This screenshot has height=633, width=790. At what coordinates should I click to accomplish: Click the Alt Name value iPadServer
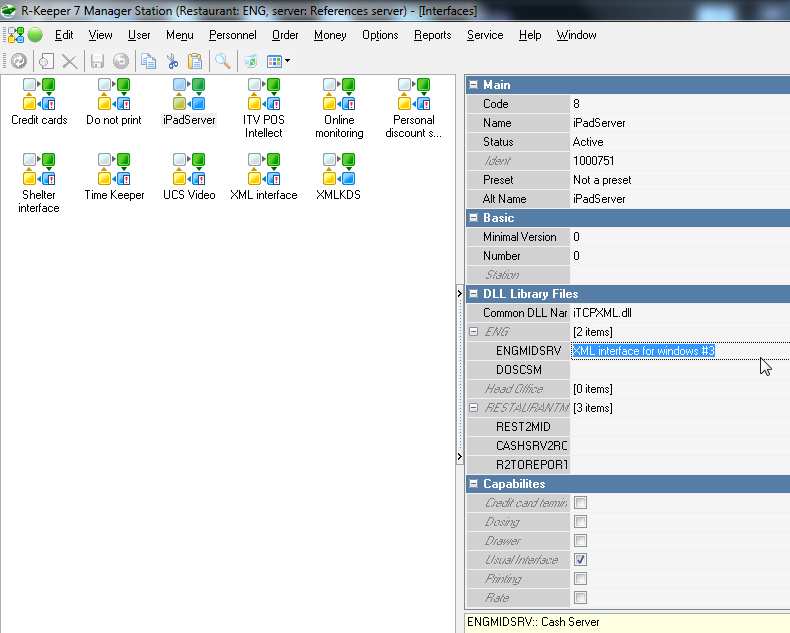(x=680, y=199)
